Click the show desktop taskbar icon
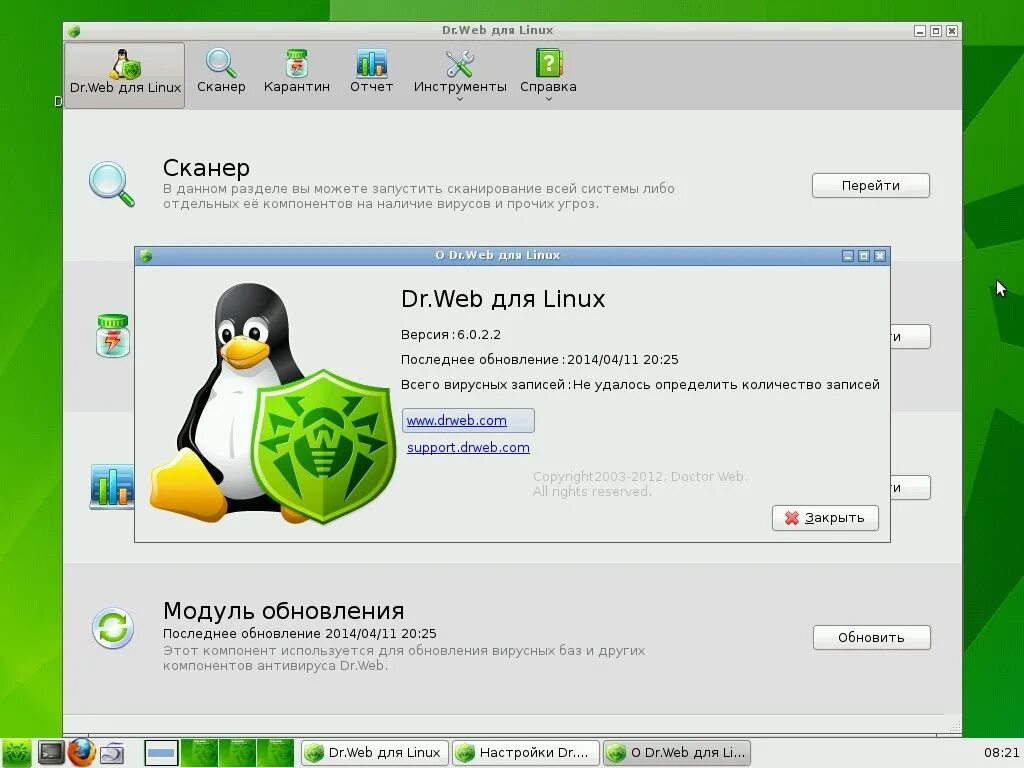This screenshot has width=1024, height=768. (x=112, y=753)
